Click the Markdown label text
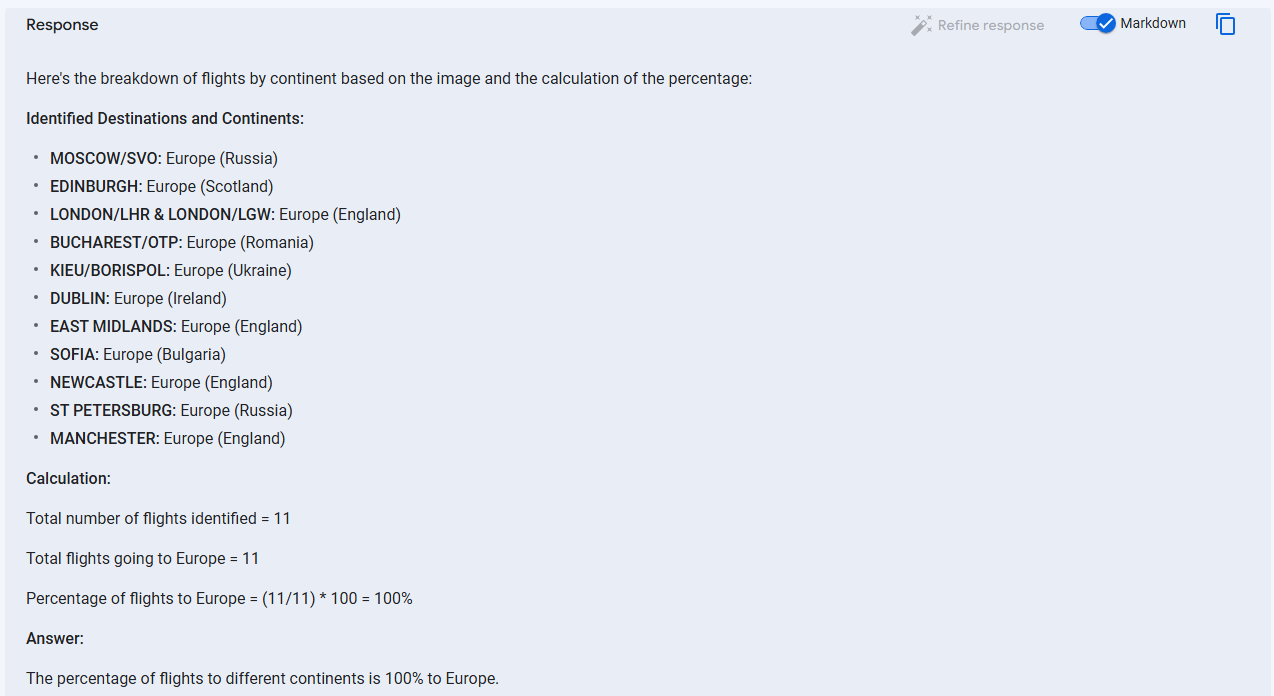 tap(1153, 23)
